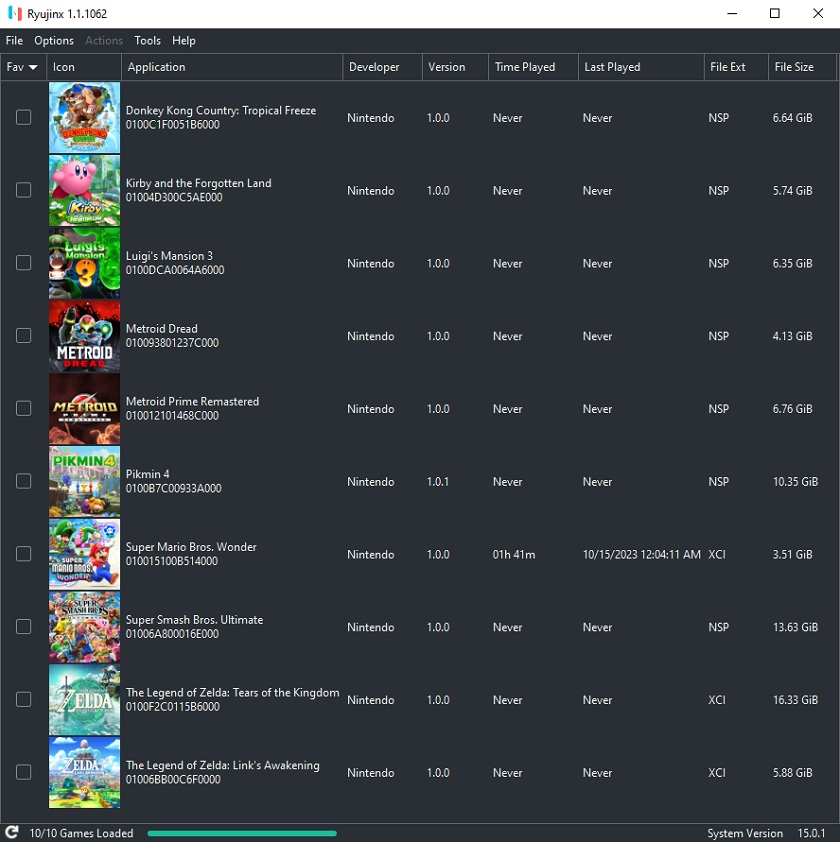The height and width of the screenshot is (842, 840).
Task: Click Super Smash Bros. Ultimate title text
Action: coord(194,620)
